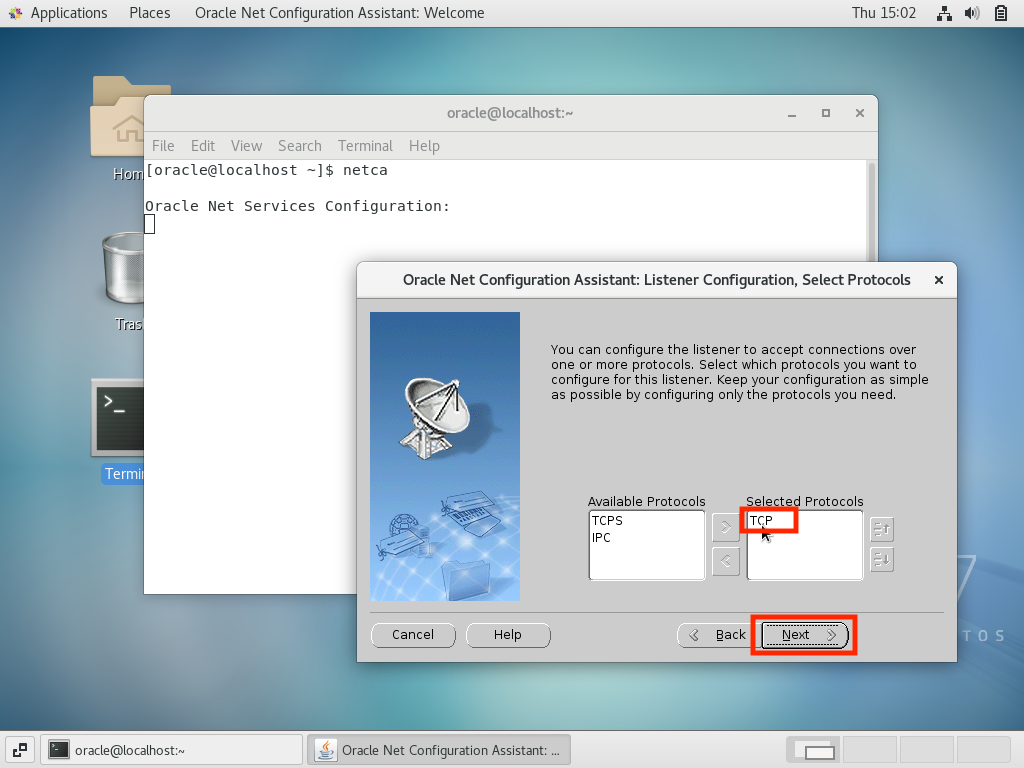Click the terminal vertical scrollbar
1024x768 pixels.
click(x=871, y=209)
